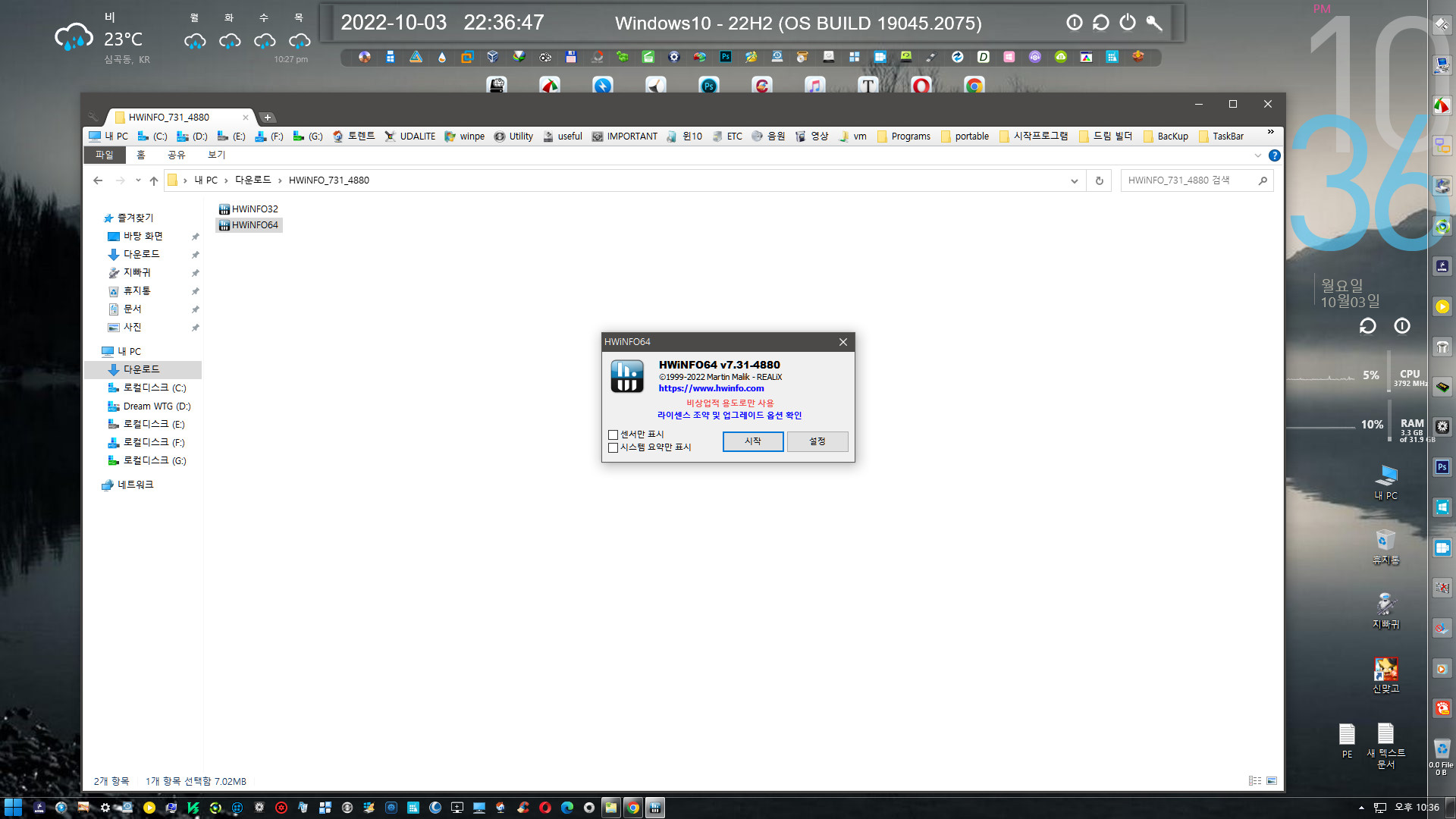Open explorer Help with the blue question icon
Image resolution: width=1456 pixels, height=819 pixels.
tap(1275, 155)
